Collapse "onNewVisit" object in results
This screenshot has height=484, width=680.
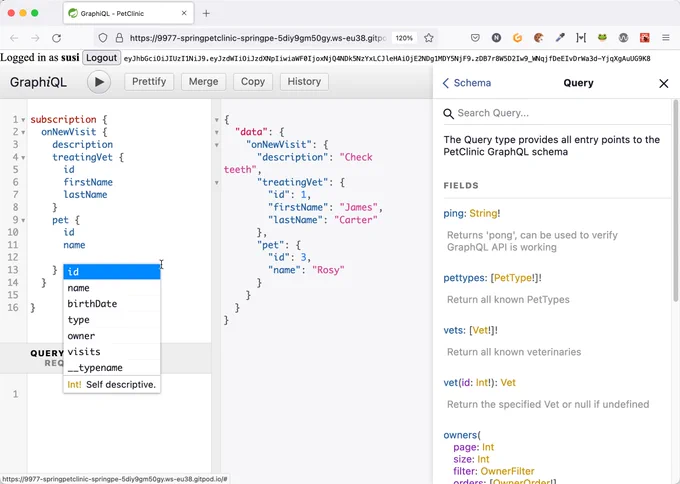(x=216, y=145)
